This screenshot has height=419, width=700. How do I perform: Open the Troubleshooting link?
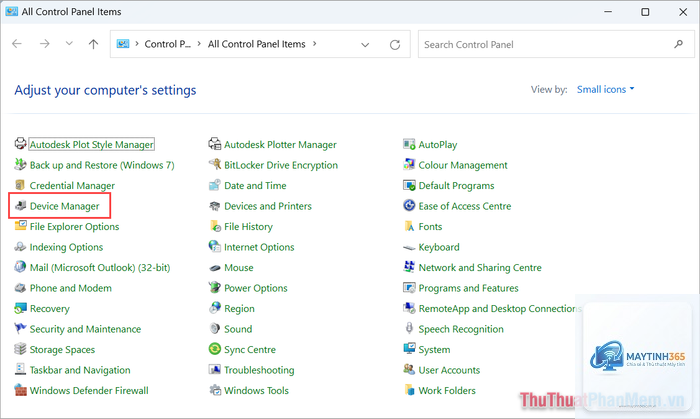[x=259, y=370]
